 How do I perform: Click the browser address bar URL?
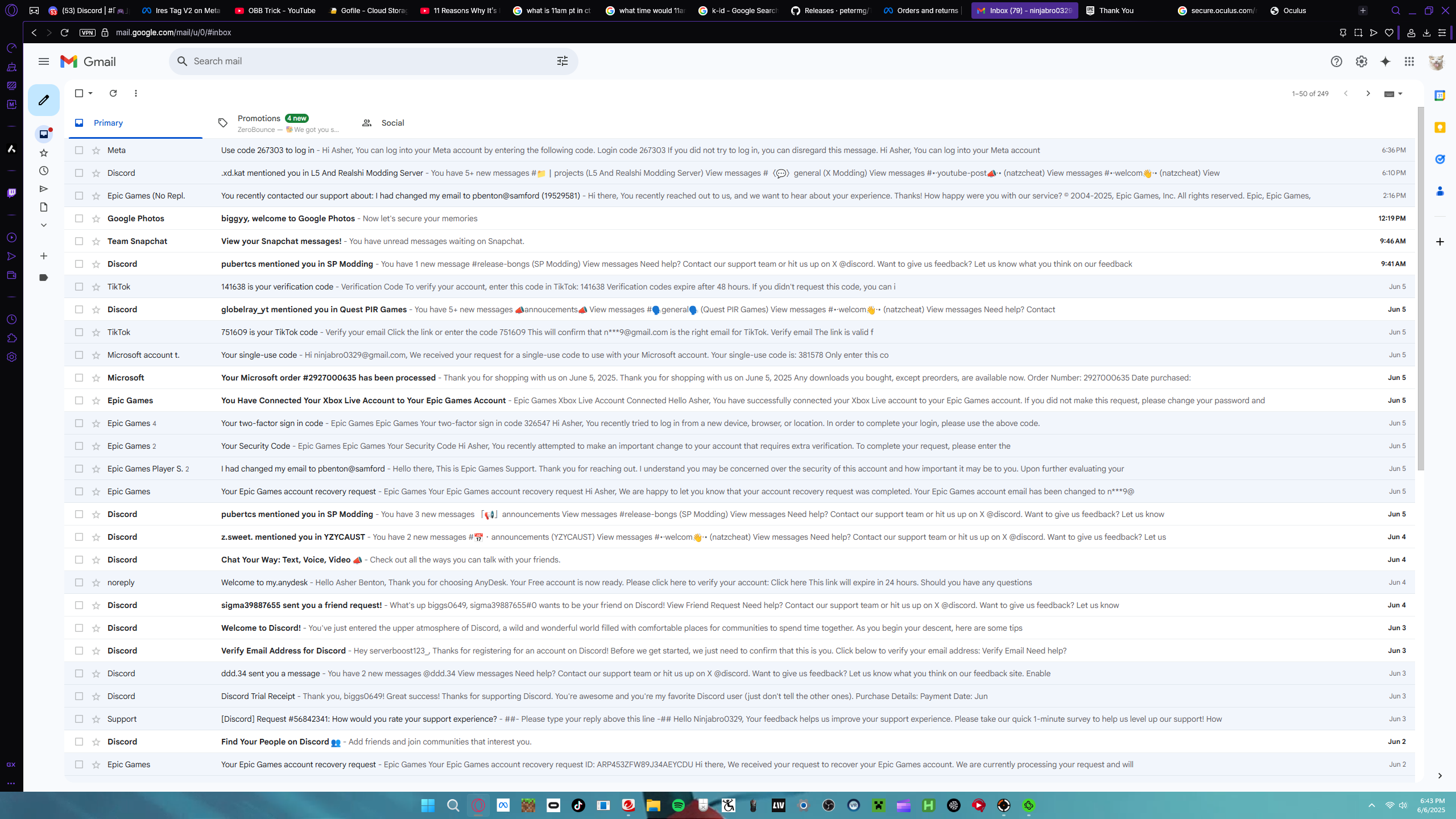click(173, 32)
